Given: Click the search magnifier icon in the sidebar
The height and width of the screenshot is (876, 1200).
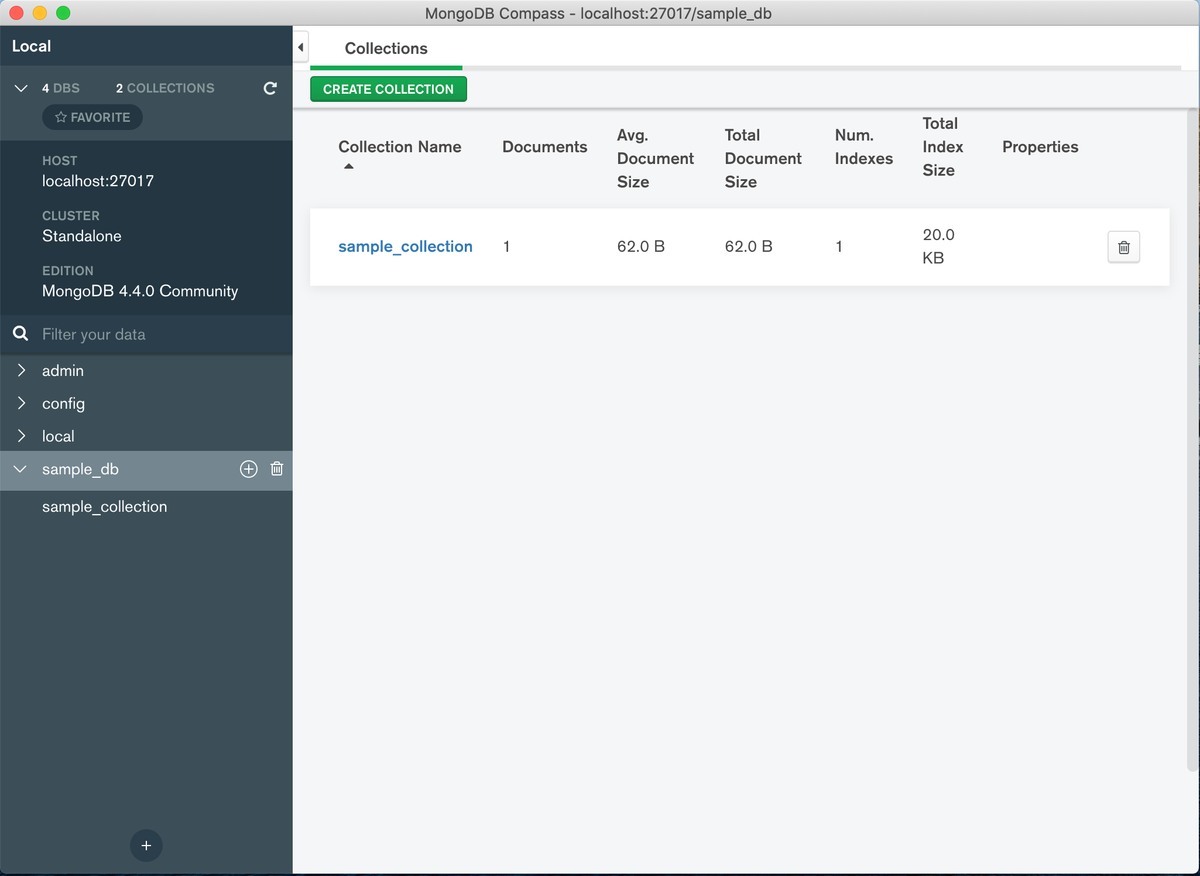Looking at the screenshot, I should (x=20, y=334).
